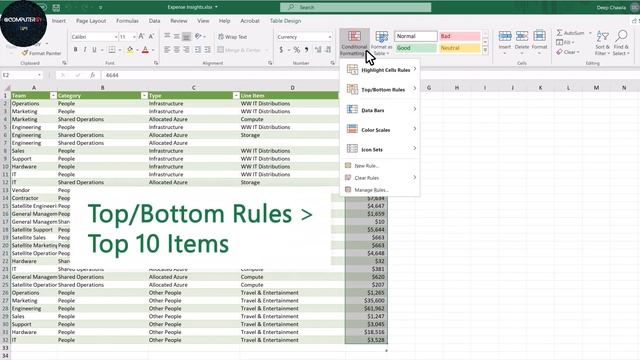The height and width of the screenshot is (360, 640).
Task: Expand the cell styles gallery More arrow
Action: click(x=485, y=51)
